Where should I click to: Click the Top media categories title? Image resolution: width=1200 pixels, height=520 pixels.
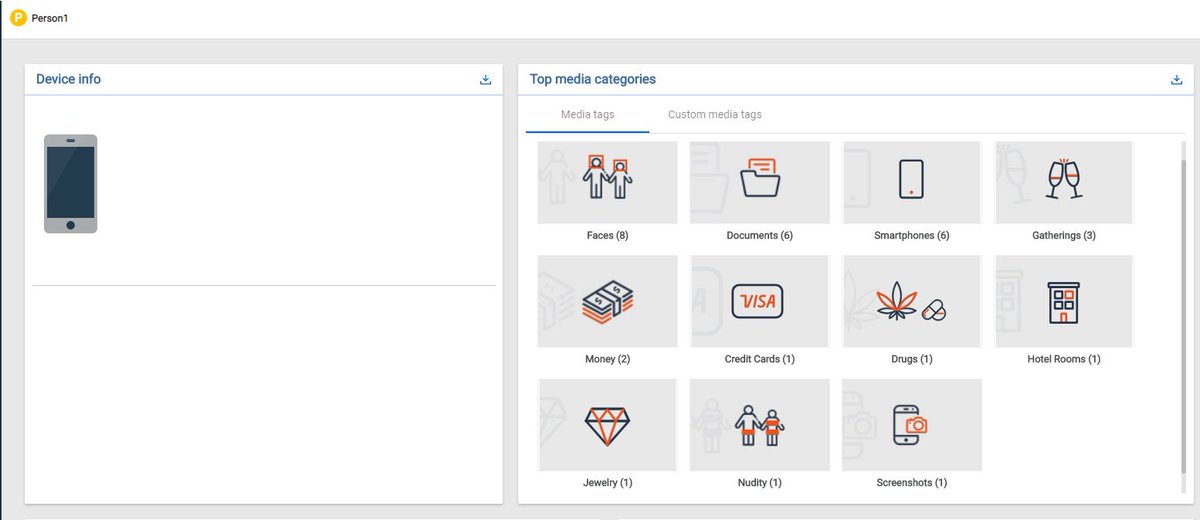593,79
